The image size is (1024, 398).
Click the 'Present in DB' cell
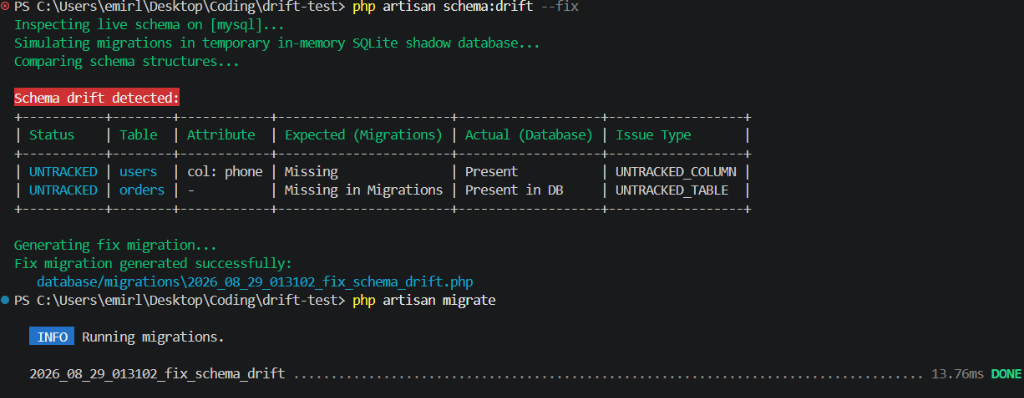coord(514,190)
